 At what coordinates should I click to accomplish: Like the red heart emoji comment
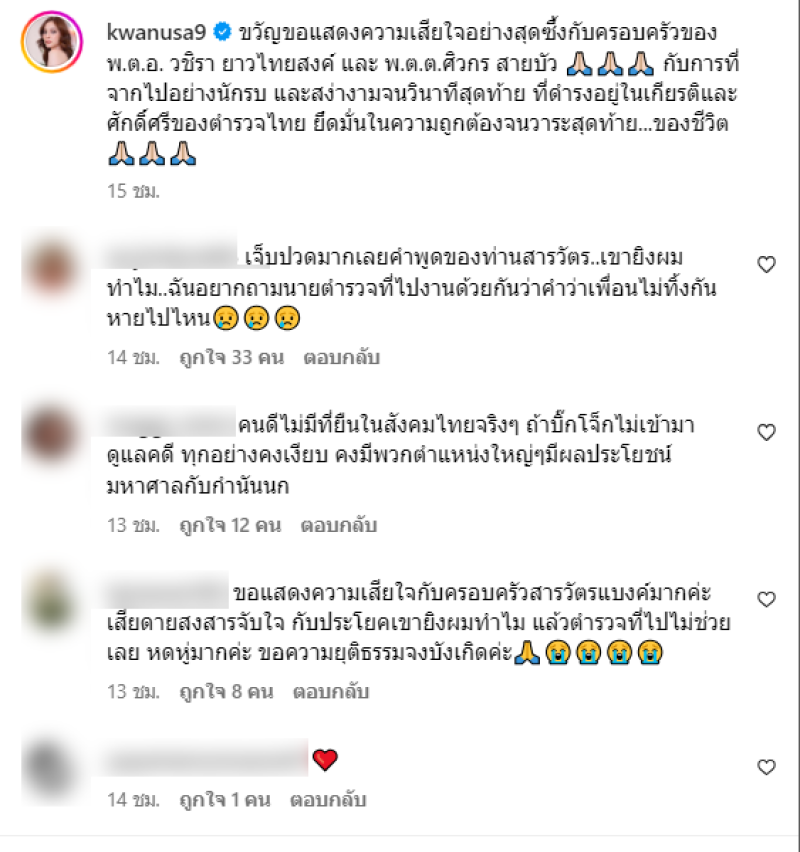coord(766,767)
